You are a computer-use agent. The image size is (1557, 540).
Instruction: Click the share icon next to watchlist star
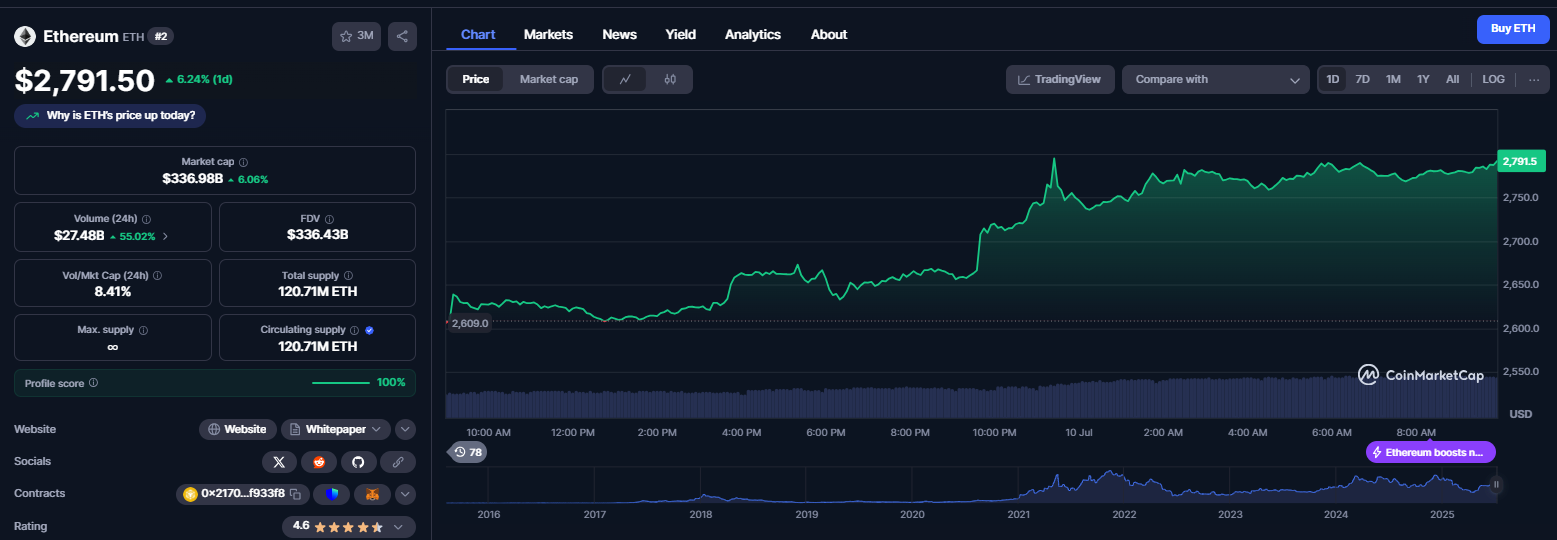point(402,36)
